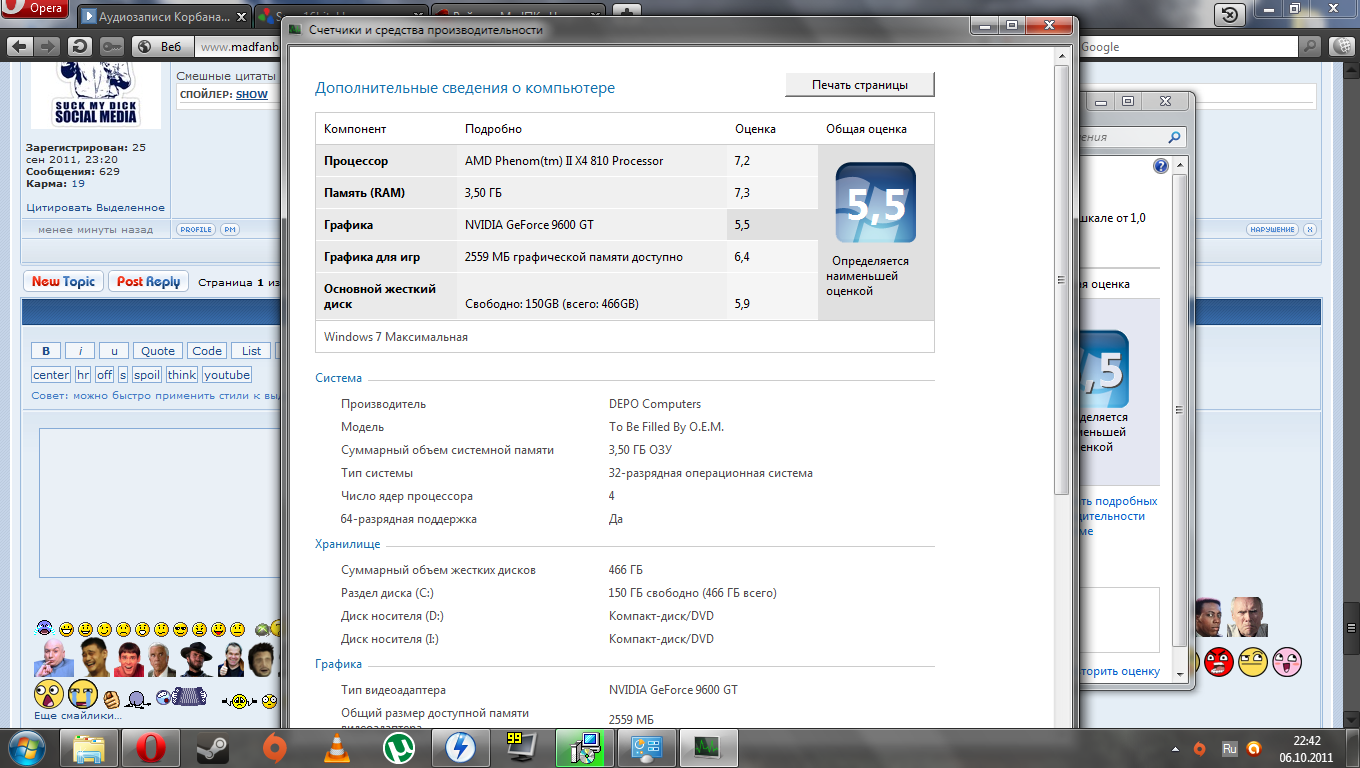Launch VLC media player from taskbar

tap(339, 747)
